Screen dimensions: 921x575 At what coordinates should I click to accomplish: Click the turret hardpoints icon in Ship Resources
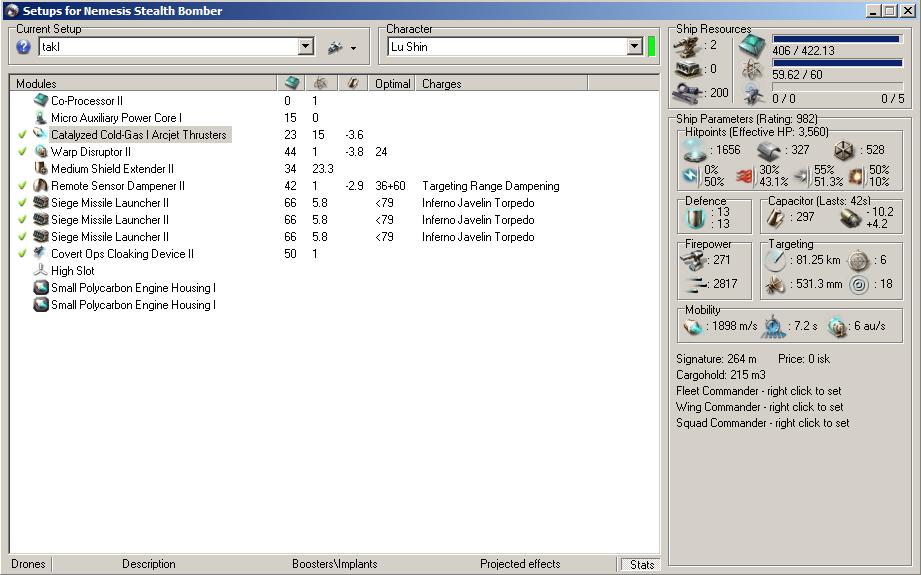pyautogui.click(x=688, y=45)
